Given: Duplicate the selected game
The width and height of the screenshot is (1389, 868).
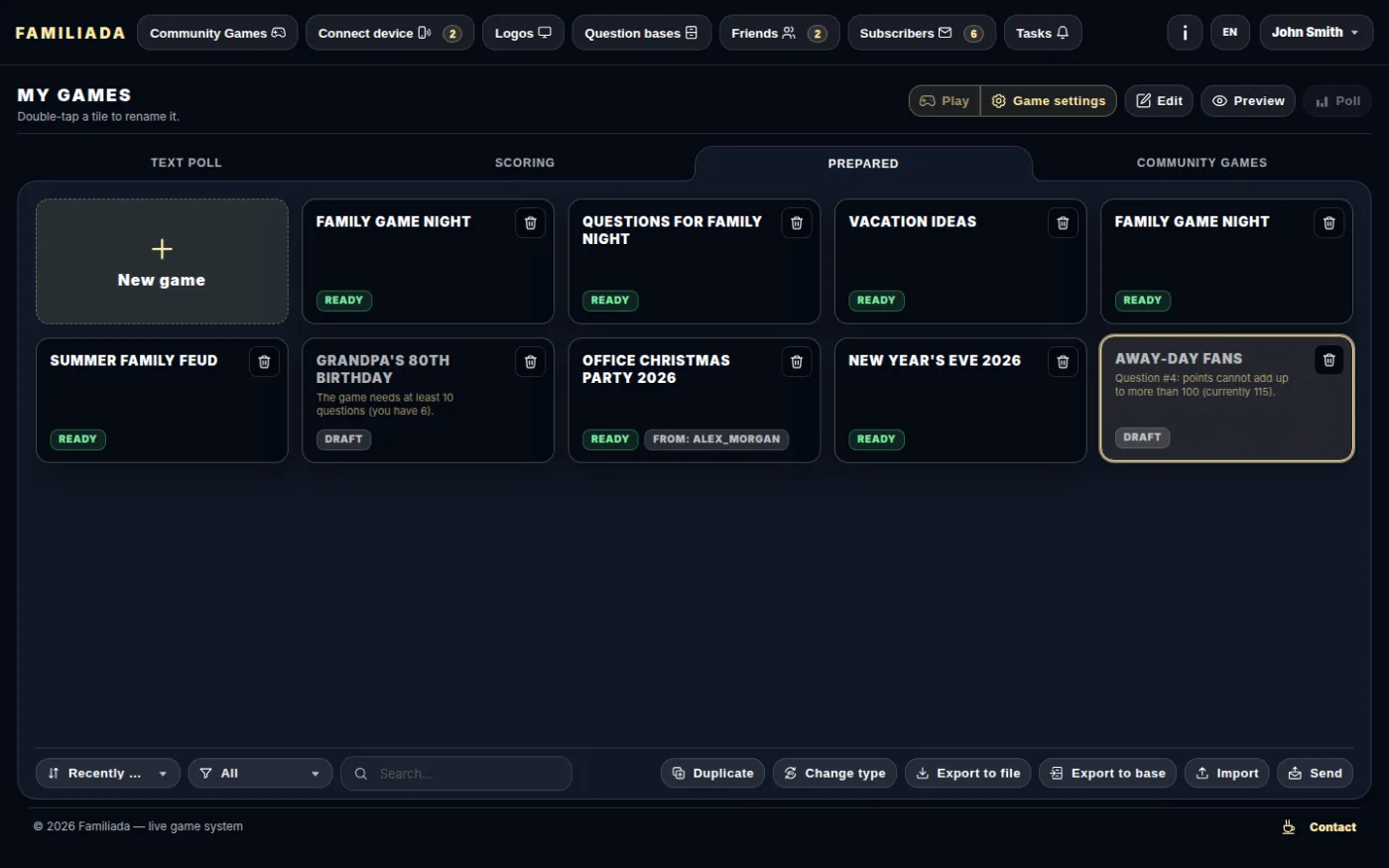Looking at the screenshot, I should (x=712, y=774).
